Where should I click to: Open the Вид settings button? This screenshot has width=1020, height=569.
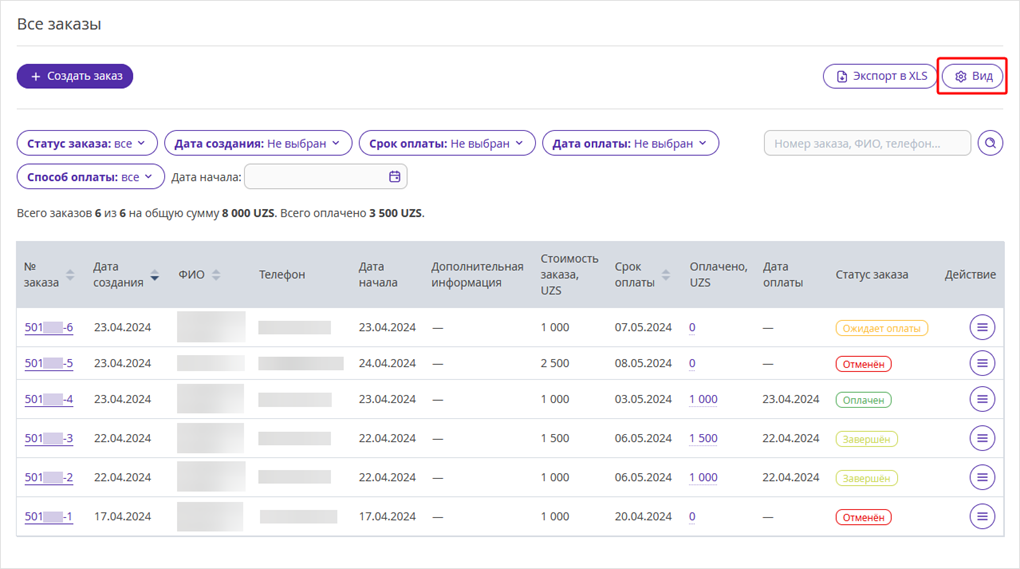973,76
